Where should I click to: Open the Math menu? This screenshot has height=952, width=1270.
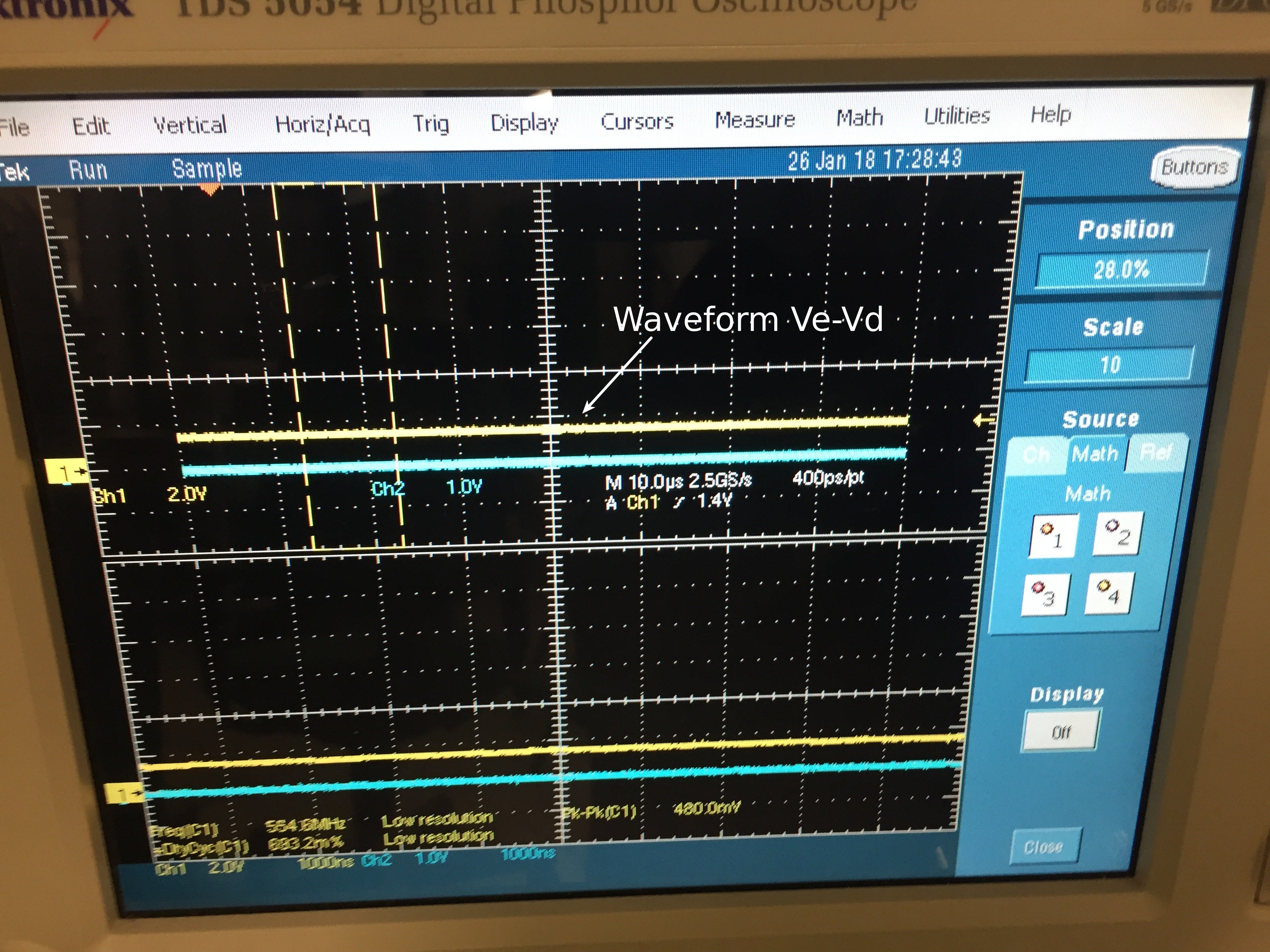[x=860, y=117]
